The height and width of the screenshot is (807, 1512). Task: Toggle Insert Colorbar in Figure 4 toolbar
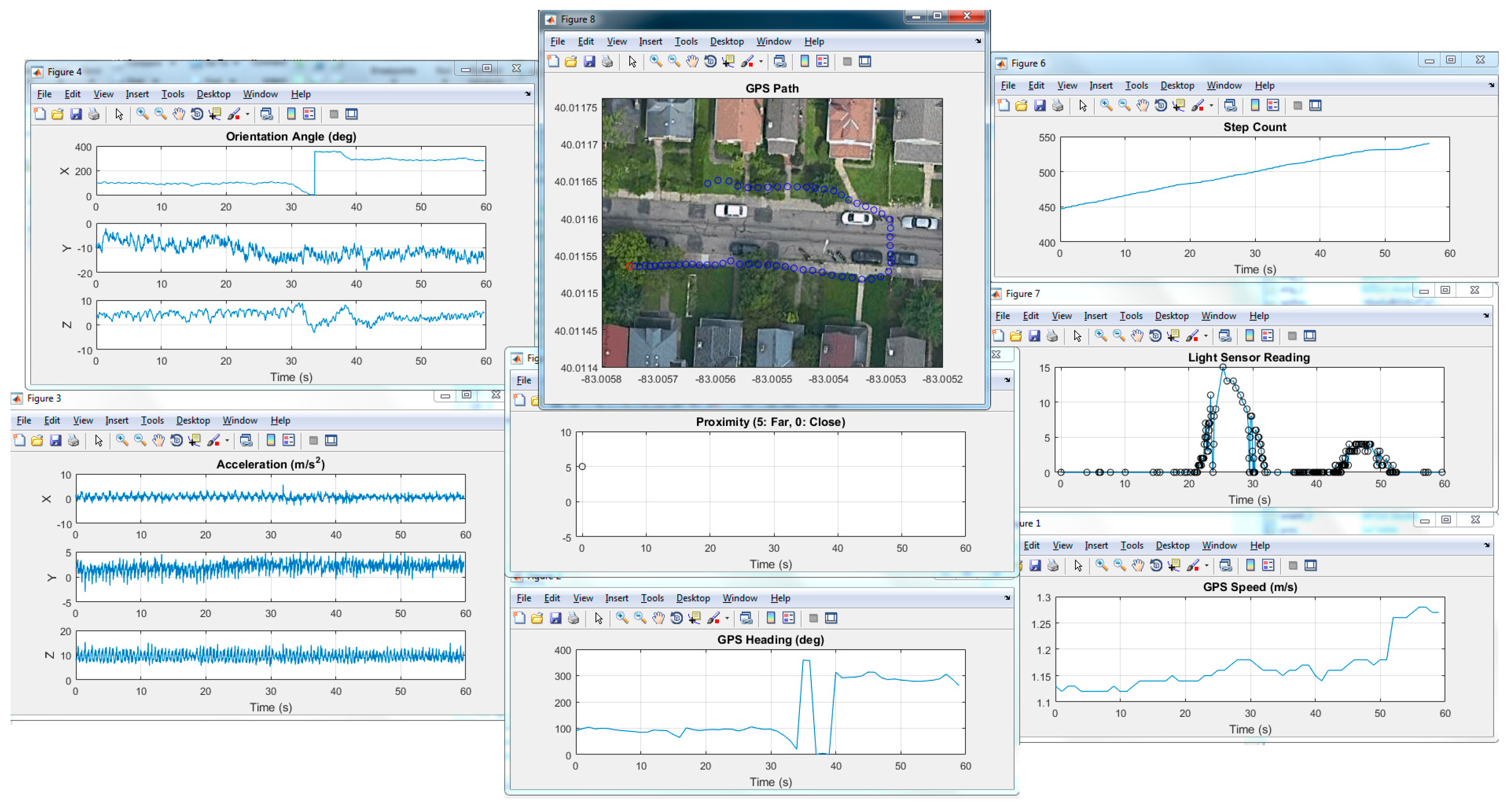pos(290,114)
